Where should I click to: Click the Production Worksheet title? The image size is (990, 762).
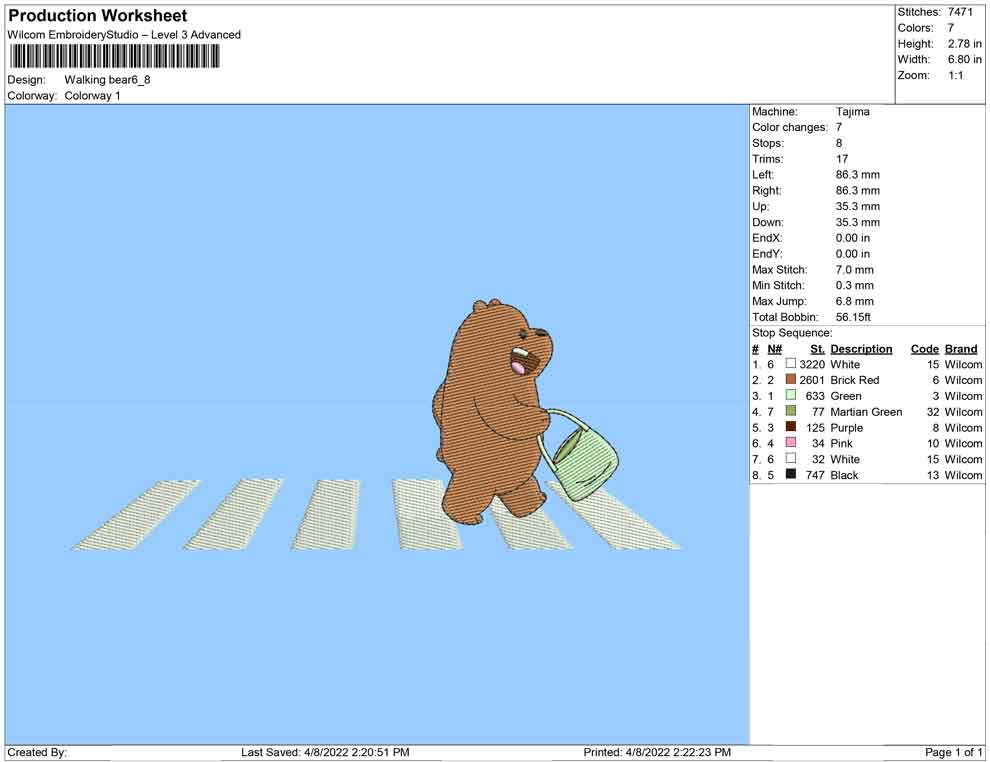[x=98, y=16]
